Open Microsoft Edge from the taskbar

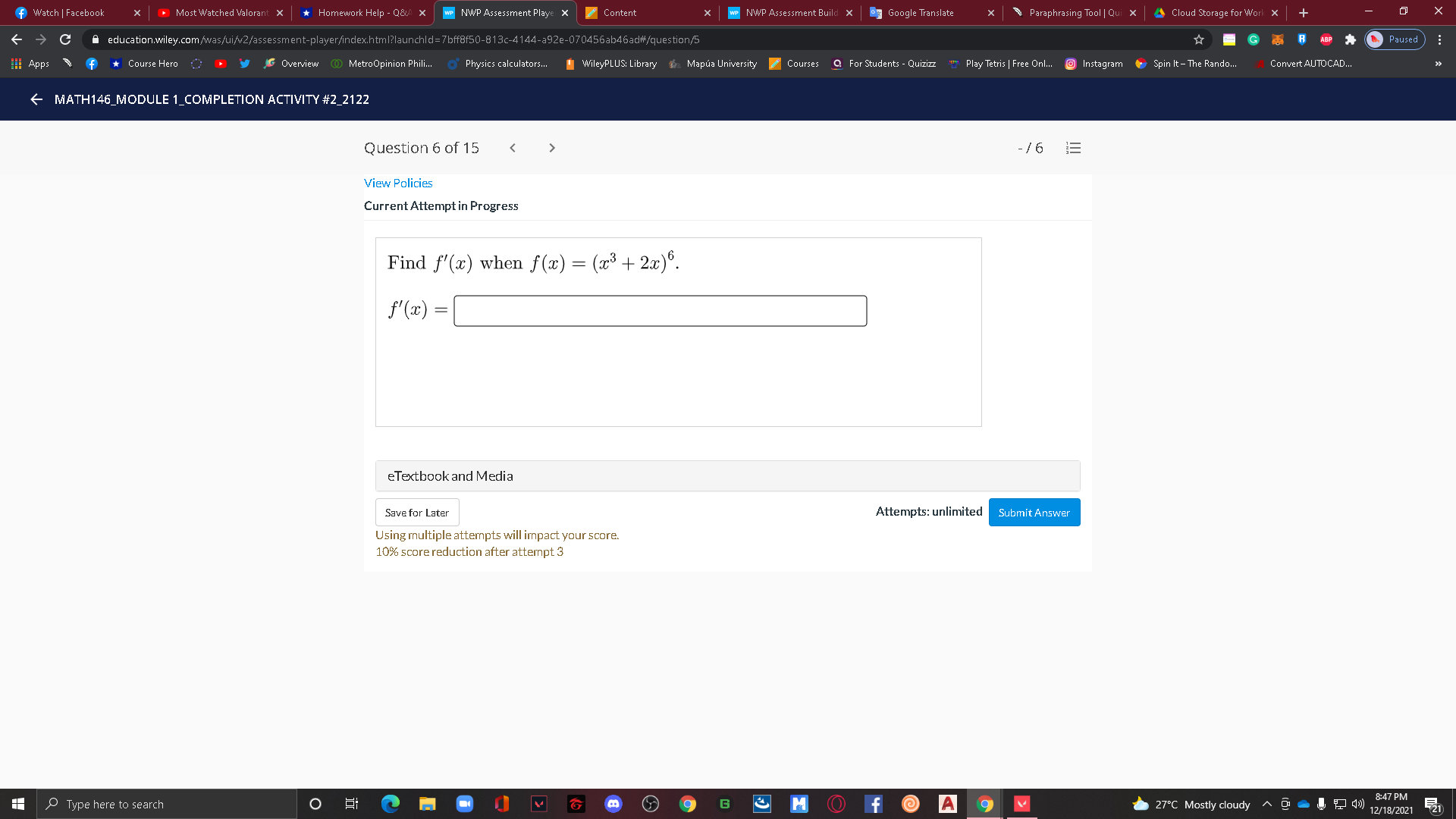(391, 804)
